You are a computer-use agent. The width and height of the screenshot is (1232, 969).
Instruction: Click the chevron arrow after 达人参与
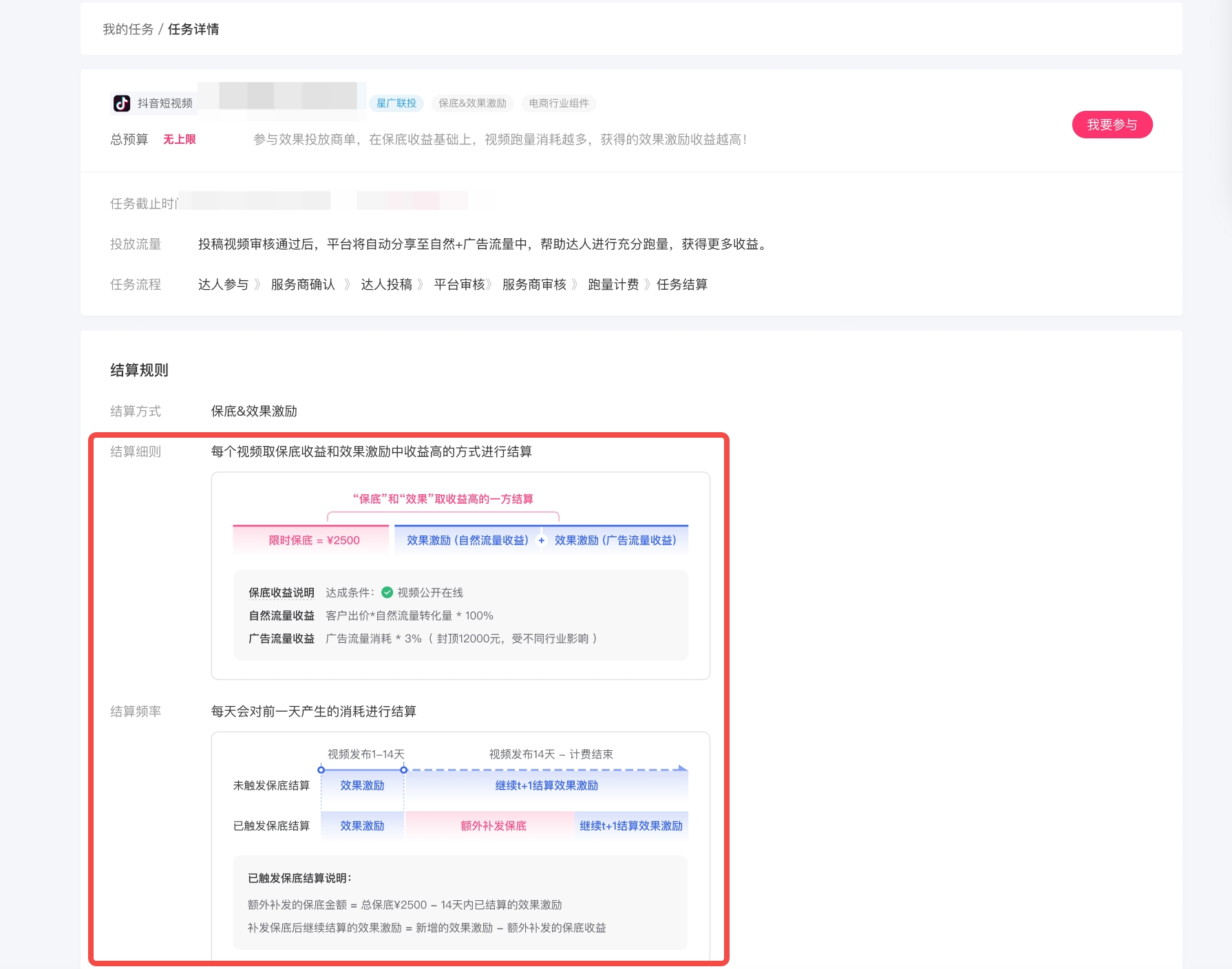257,285
